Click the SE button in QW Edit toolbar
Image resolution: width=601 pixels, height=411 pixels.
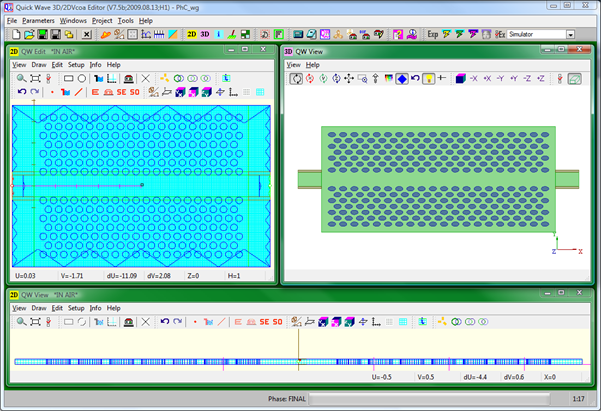(x=119, y=92)
